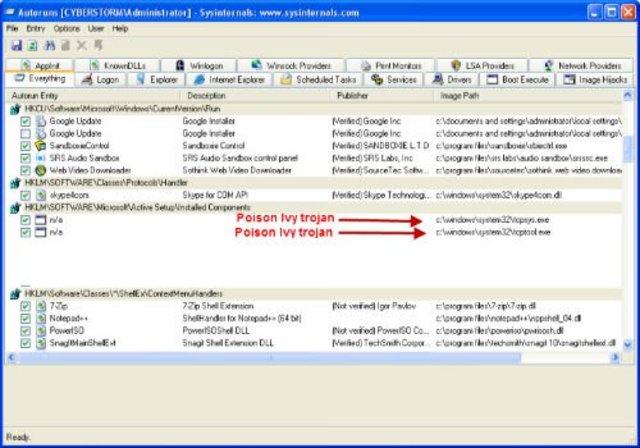Click icon of the unchecked Google Update entry
640x448 pixels.
pyautogui.click(x=40, y=133)
